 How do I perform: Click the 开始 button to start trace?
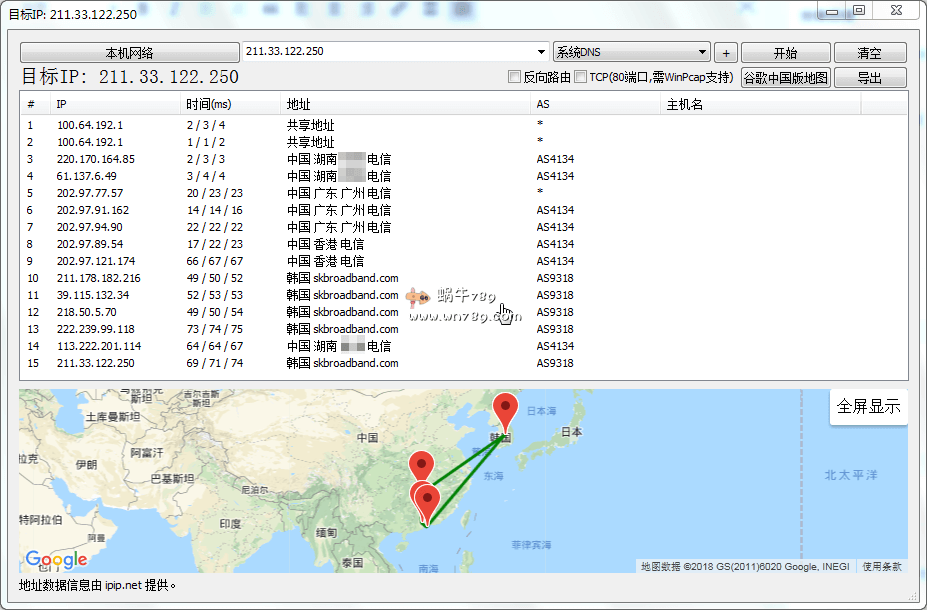coord(785,53)
